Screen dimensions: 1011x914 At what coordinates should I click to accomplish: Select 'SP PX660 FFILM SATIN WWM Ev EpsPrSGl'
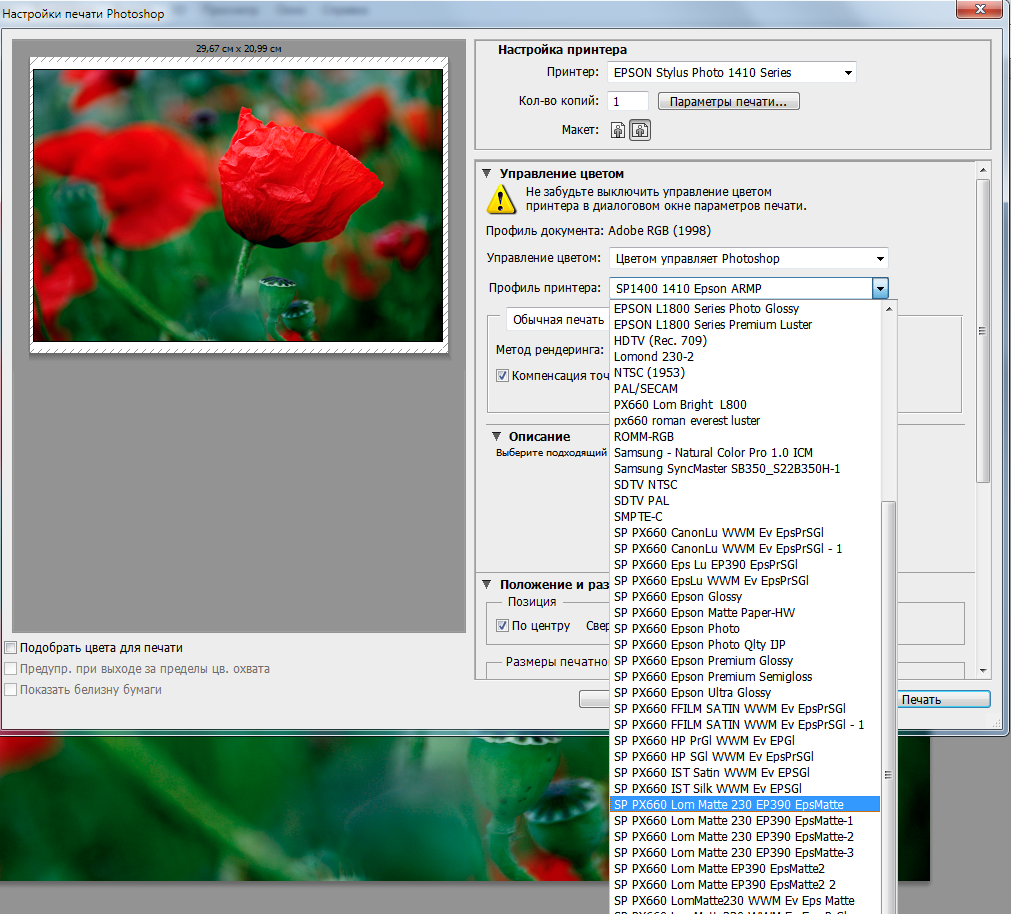point(745,708)
